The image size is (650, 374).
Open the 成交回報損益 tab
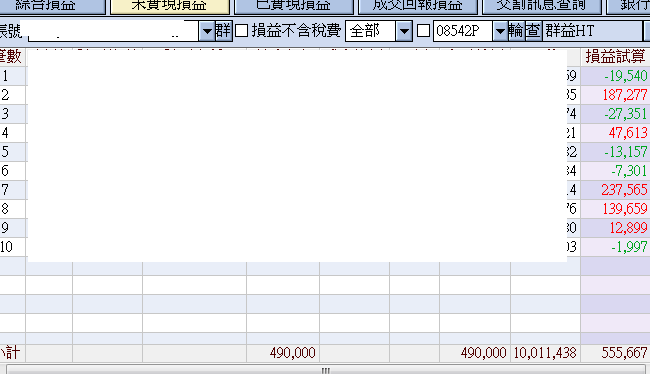click(x=417, y=6)
